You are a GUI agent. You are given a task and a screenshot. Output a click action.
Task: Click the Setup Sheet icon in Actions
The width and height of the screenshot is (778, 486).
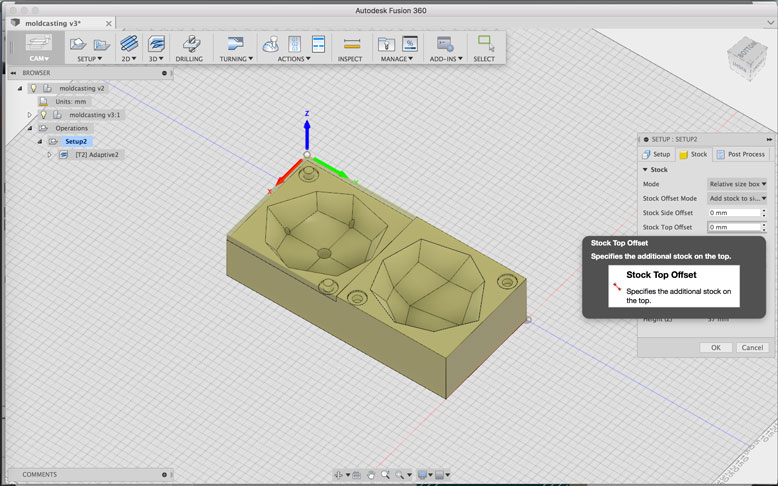(x=318, y=44)
